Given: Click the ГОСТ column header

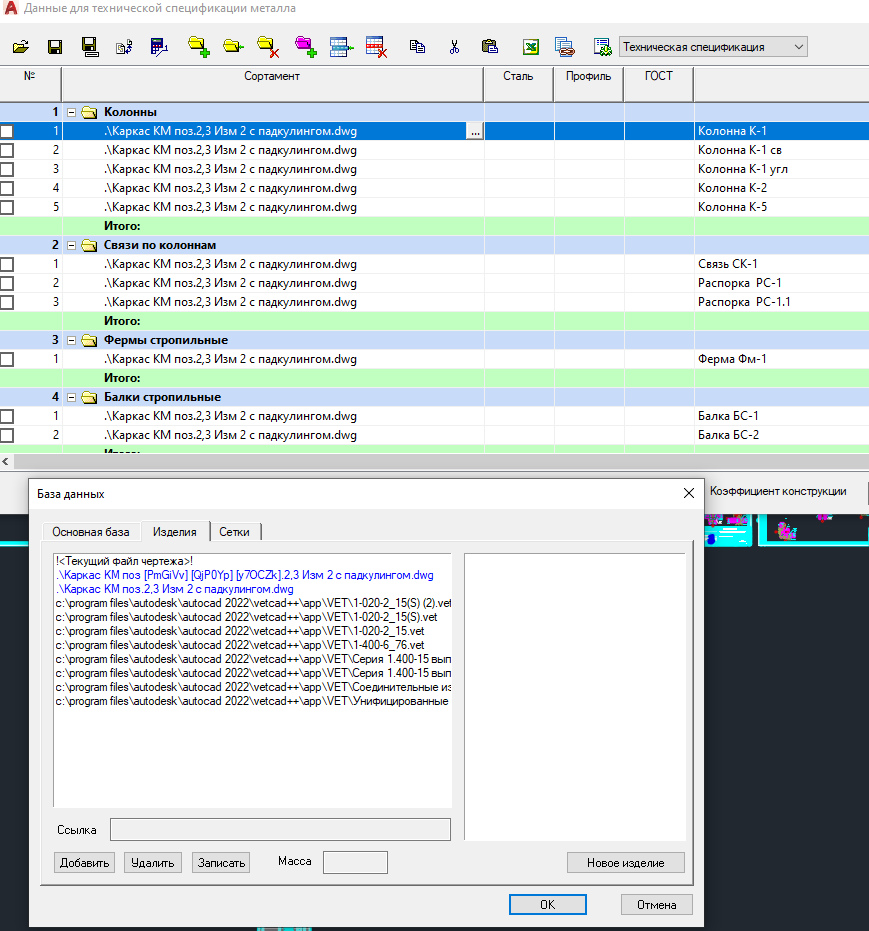Looking at the screenshot, I should click(x=658, y=84).
